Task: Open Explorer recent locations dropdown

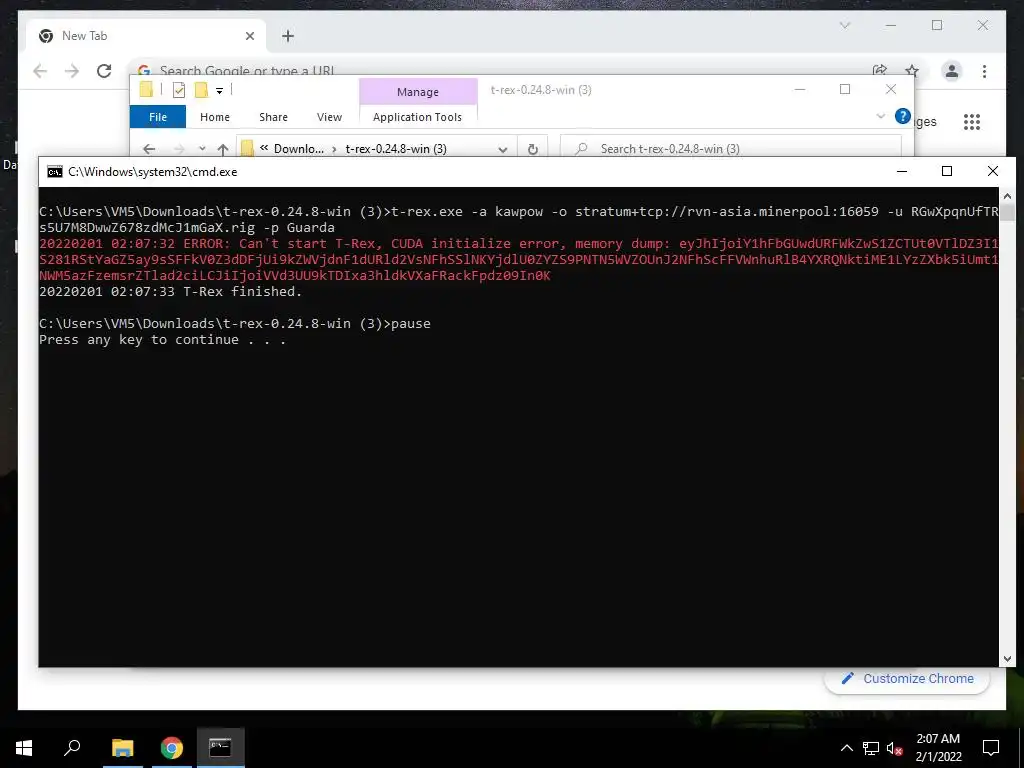Action: (202, 149)
